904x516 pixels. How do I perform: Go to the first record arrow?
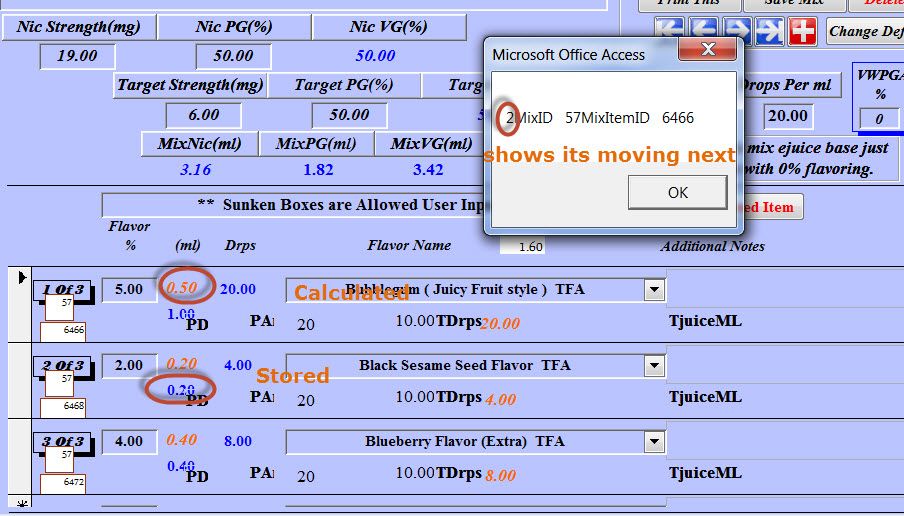click(x=670, y=31)
